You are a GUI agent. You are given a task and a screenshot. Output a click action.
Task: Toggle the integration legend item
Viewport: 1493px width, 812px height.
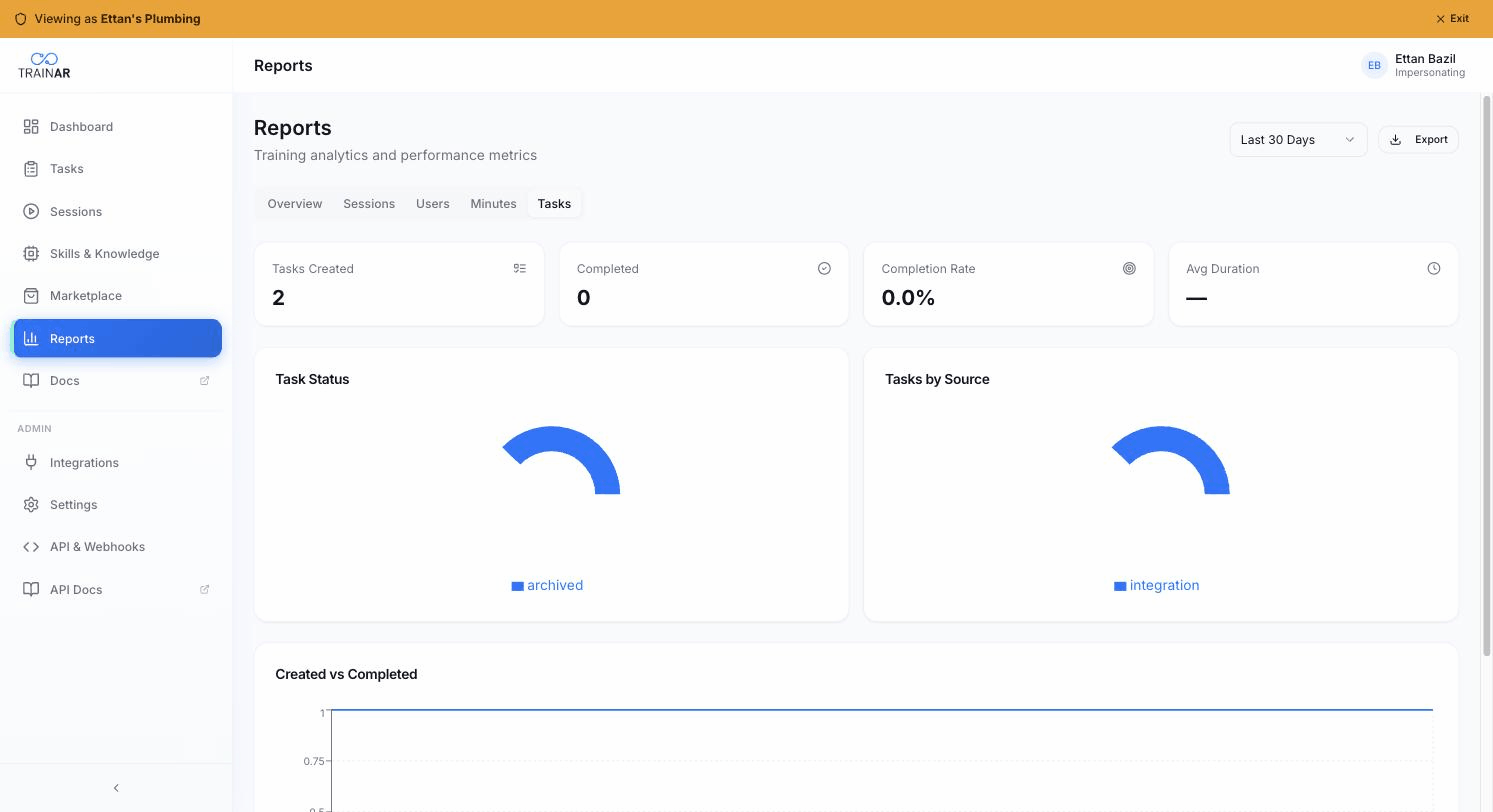point(1157,586)
